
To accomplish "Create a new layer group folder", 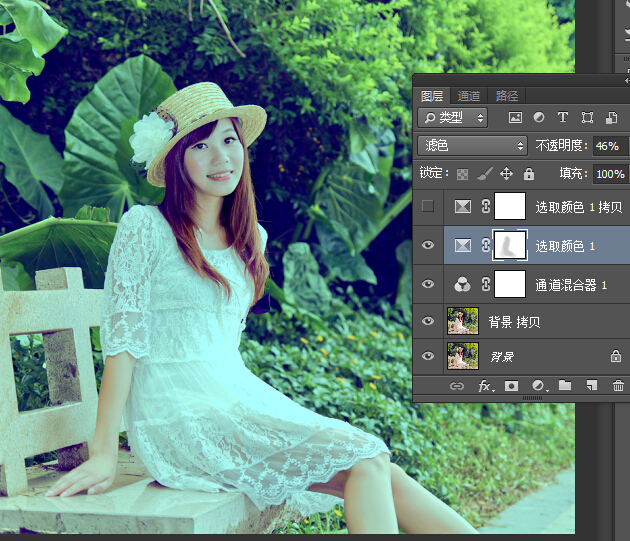I will point(565,386).
